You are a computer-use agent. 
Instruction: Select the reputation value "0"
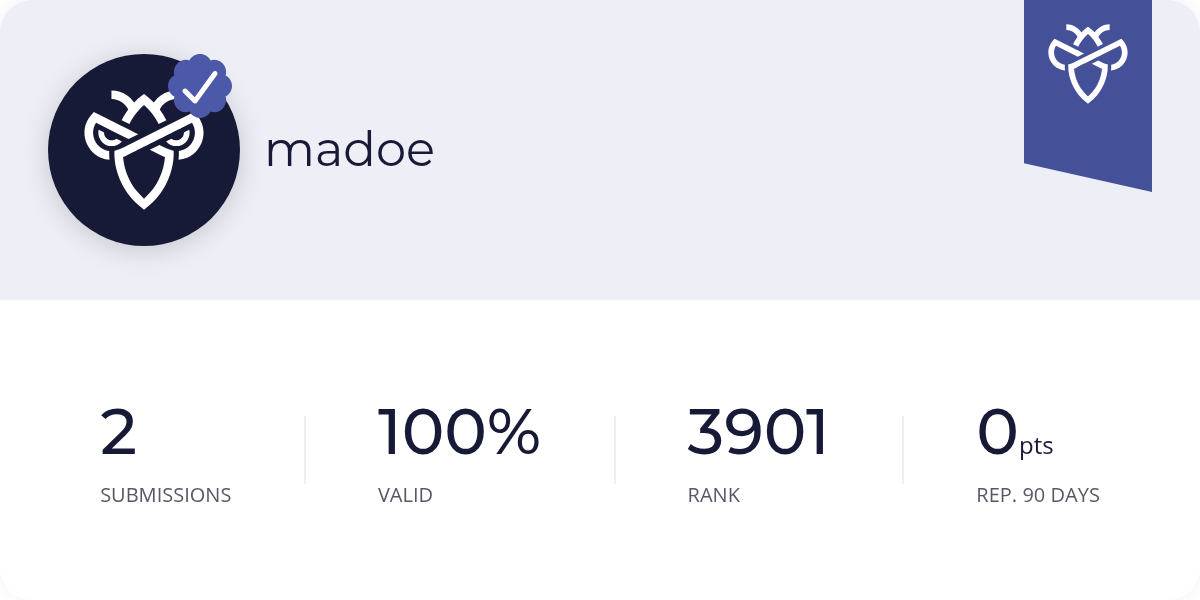(x=997, y=433)
